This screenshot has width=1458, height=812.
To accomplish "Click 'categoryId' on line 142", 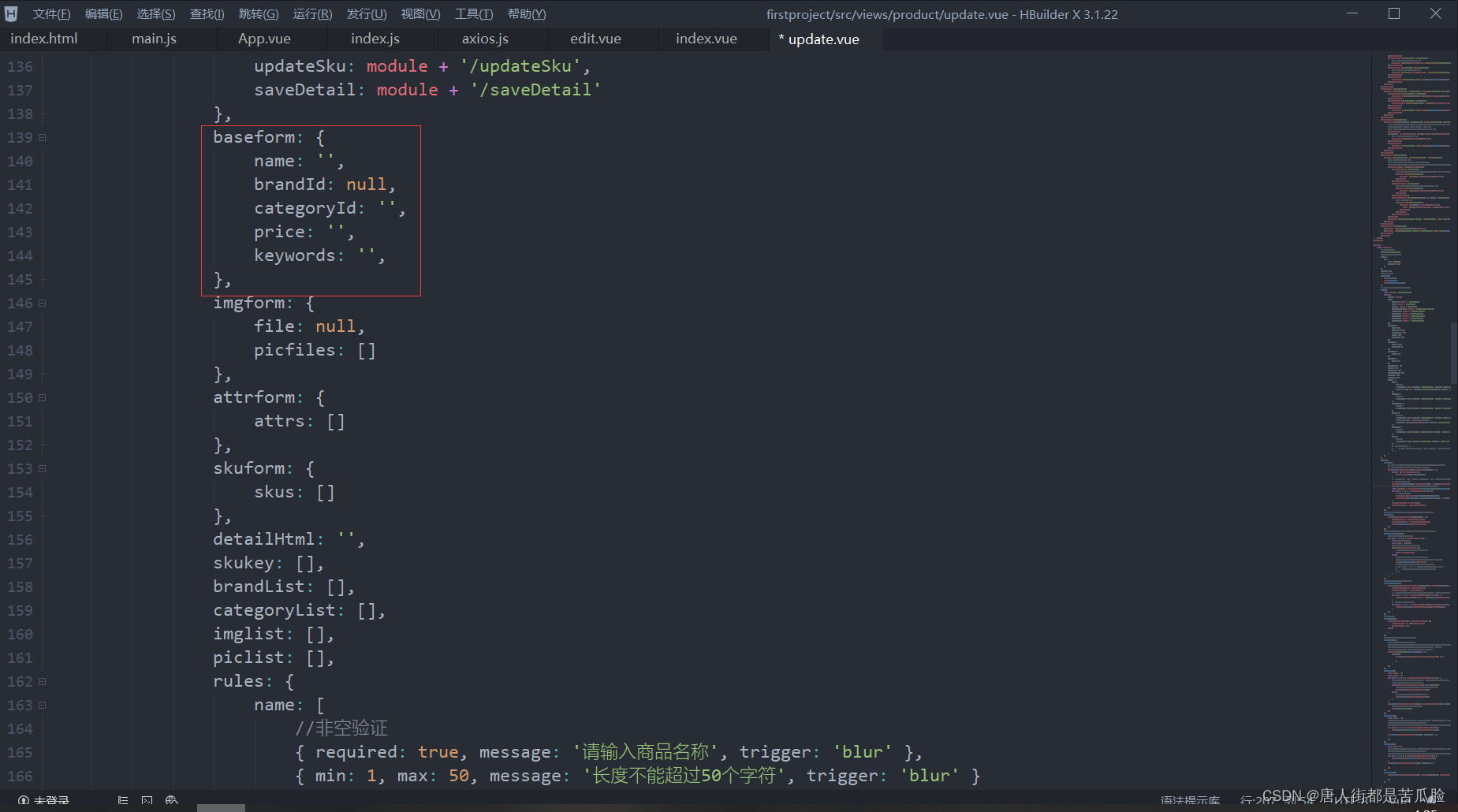I will coord(305,208).
